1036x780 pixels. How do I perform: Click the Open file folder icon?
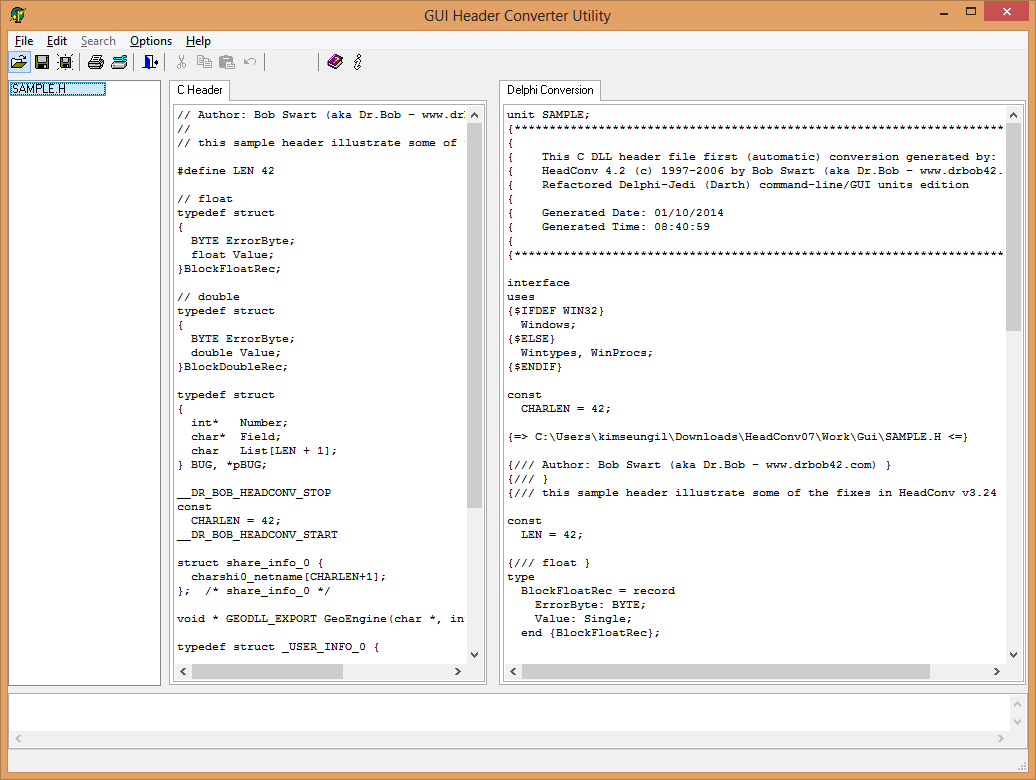coord(19,62)
